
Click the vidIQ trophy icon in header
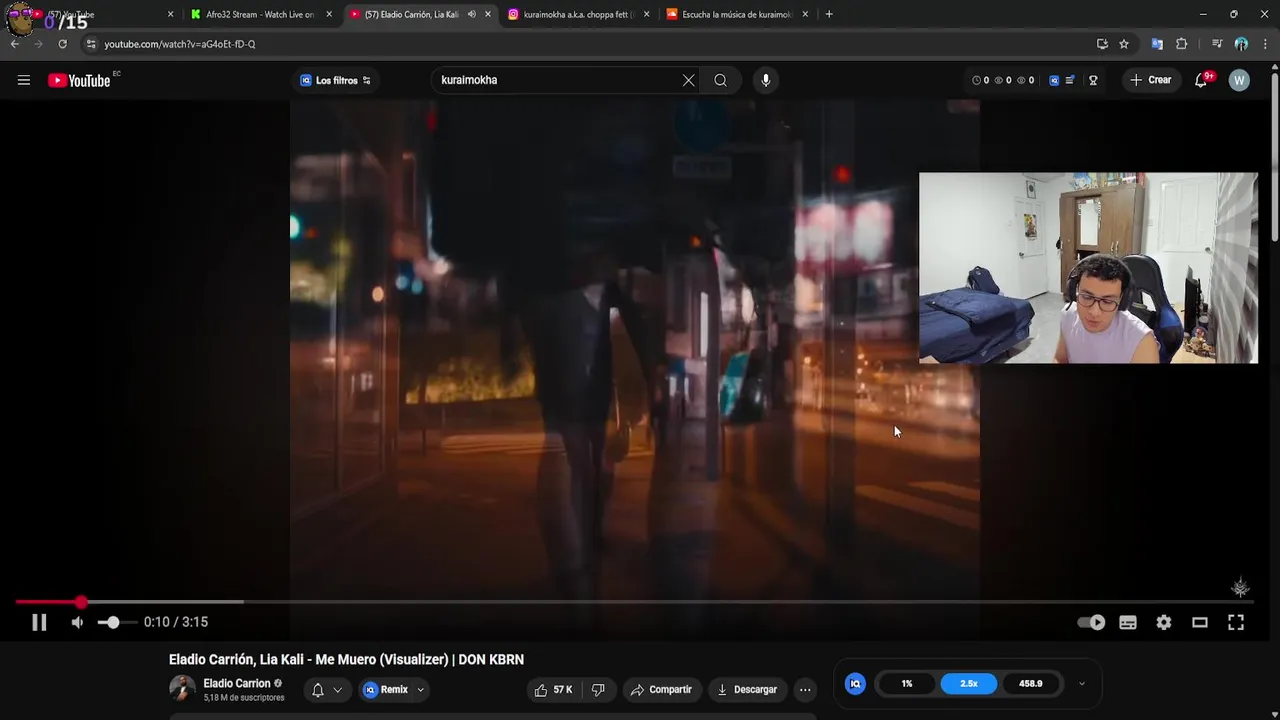(x=1093, y=80)
